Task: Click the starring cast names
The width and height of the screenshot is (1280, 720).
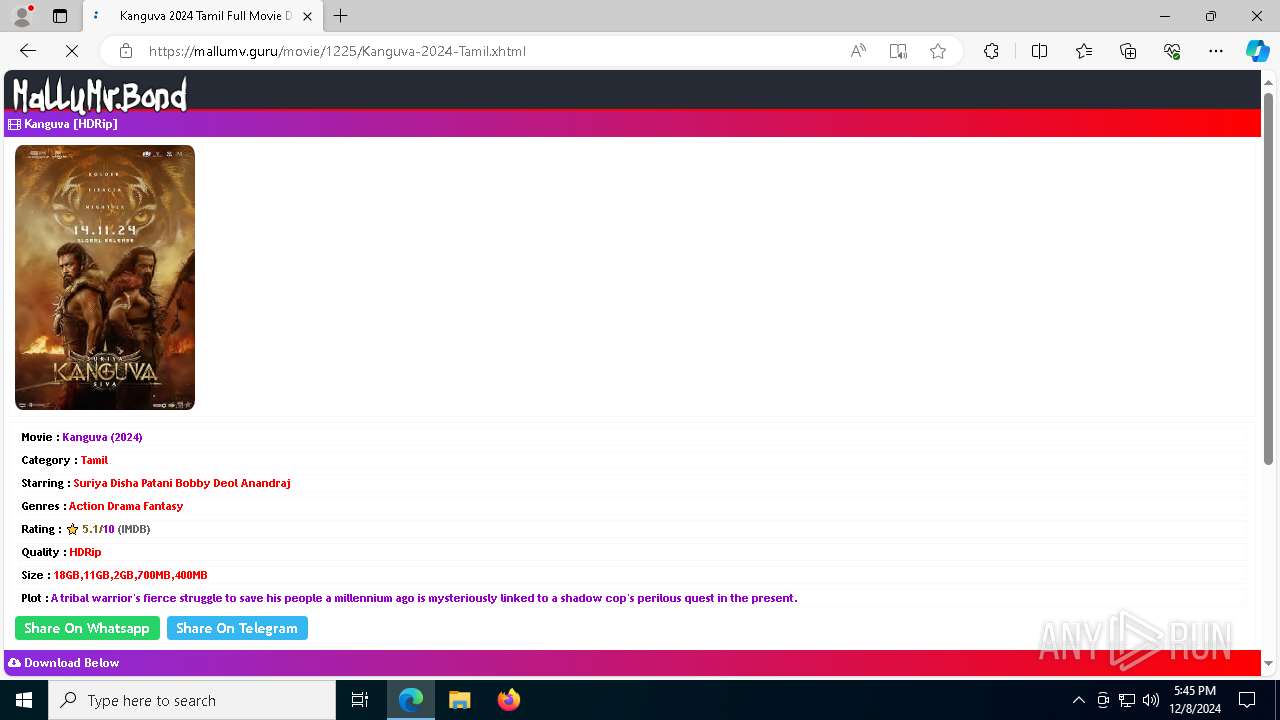Action: point(182,483)
